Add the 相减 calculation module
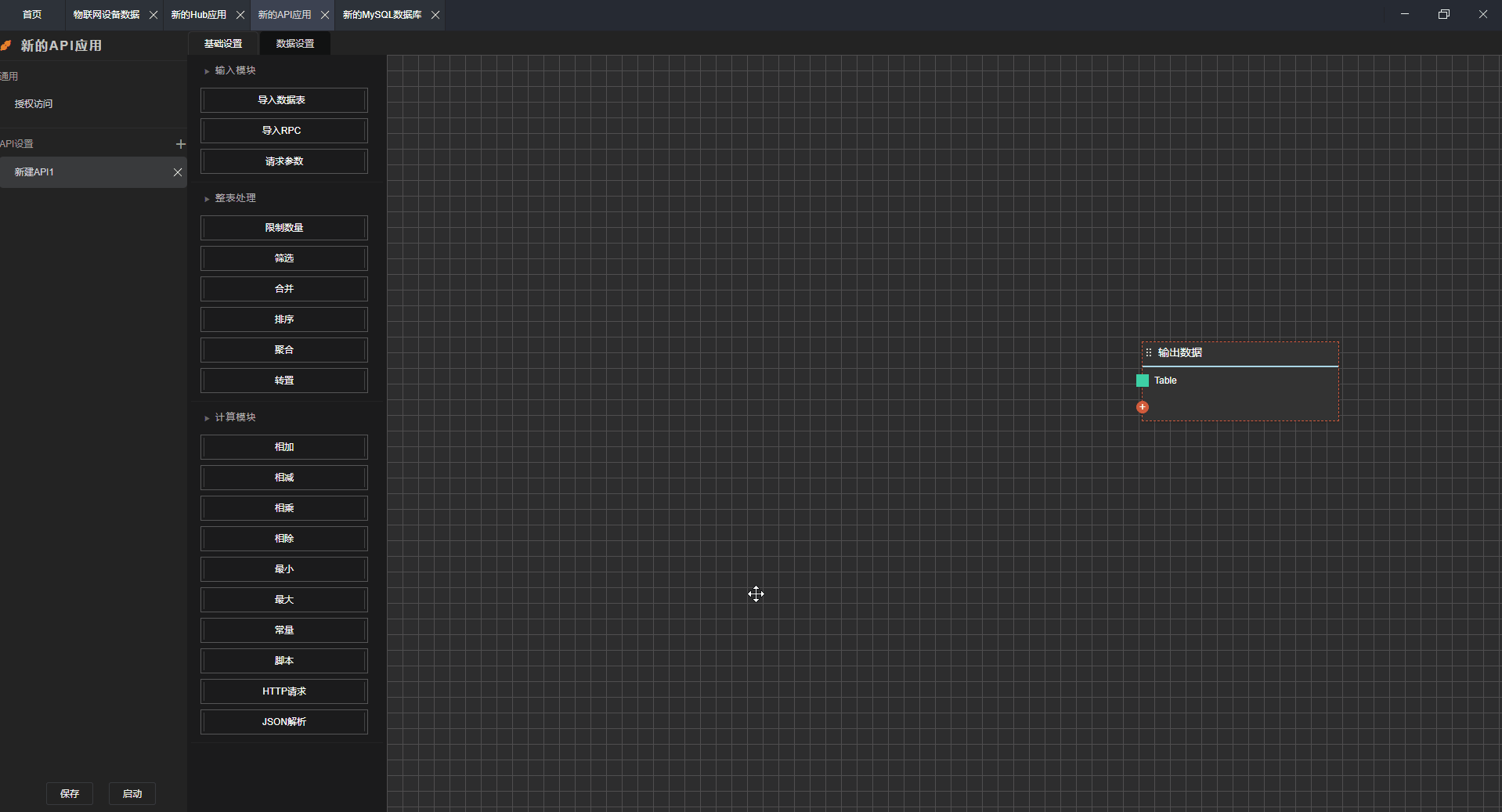Screen dimensions: 1502x812 pos(284,478)
